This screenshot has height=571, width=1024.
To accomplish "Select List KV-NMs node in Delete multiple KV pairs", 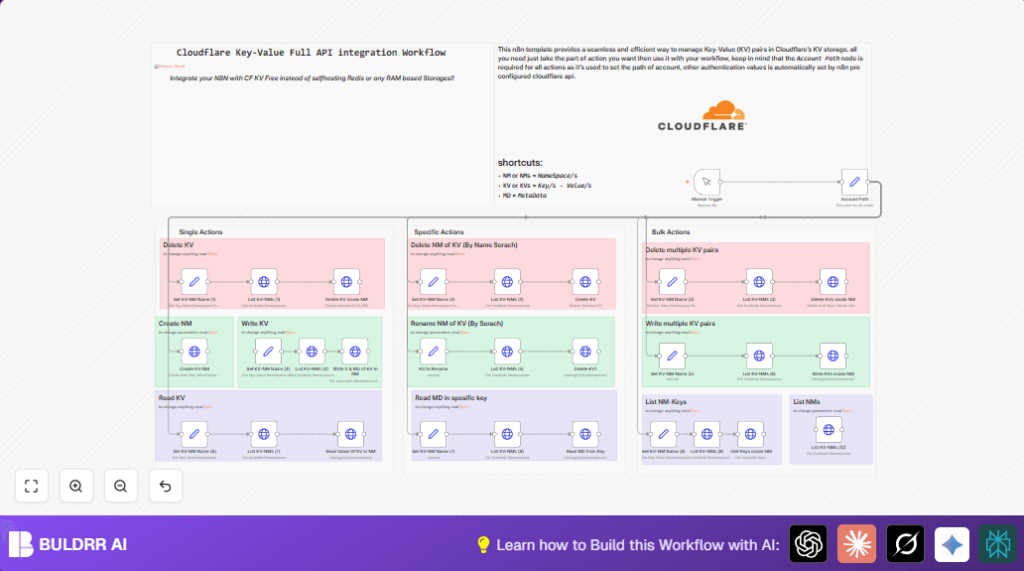I will click(x=759, y=282).
